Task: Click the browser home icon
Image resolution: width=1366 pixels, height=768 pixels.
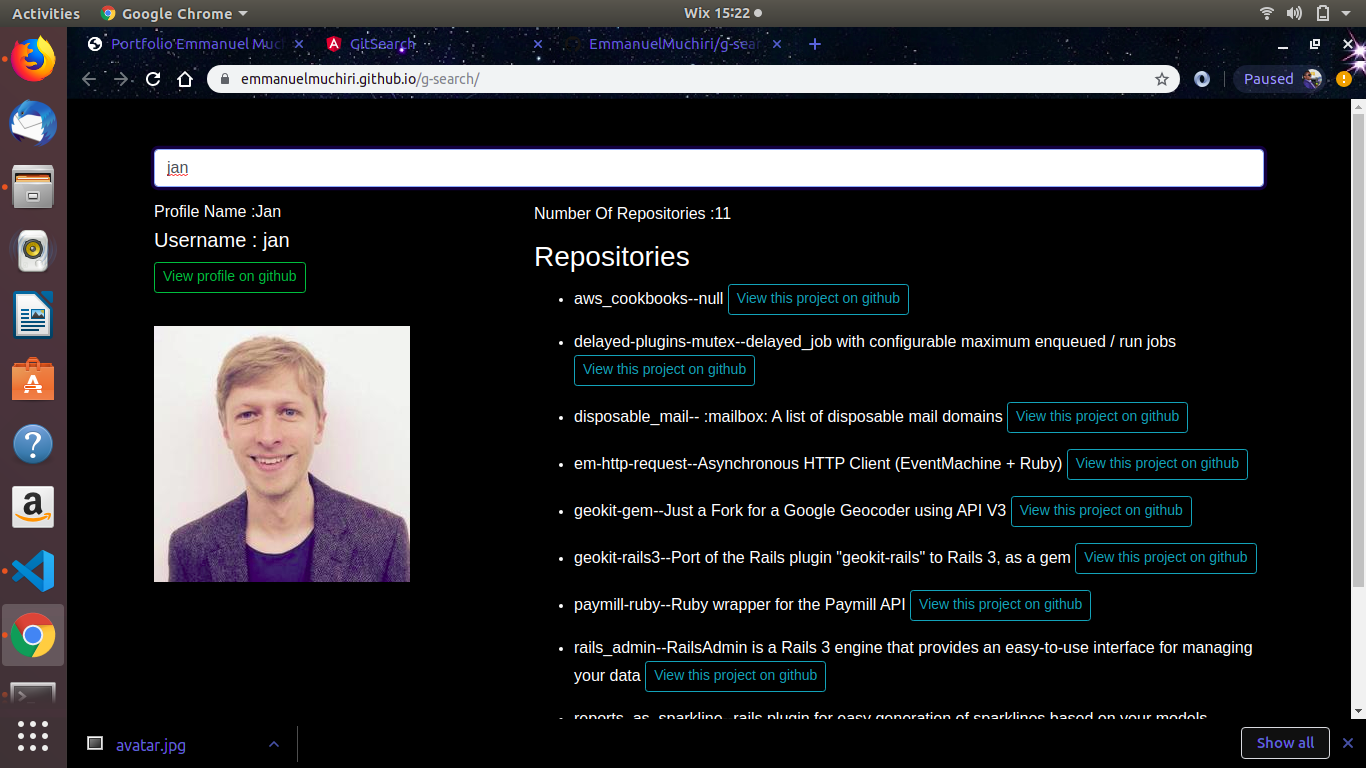Action: tap(184, 79)
